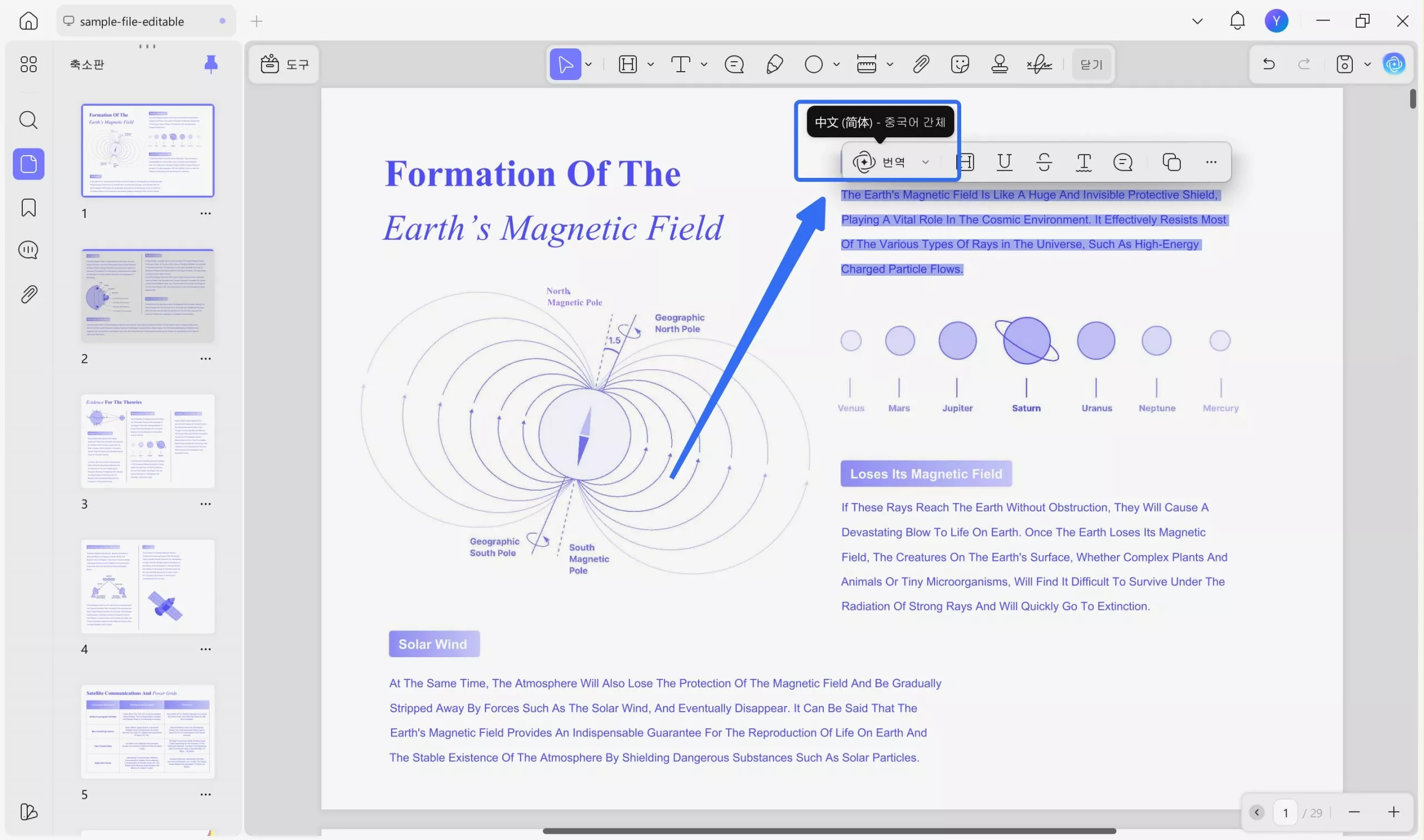The image size is (1424, 840).
Task: Select the highlight tool in top toolbar
Action: tap(628, 64)
